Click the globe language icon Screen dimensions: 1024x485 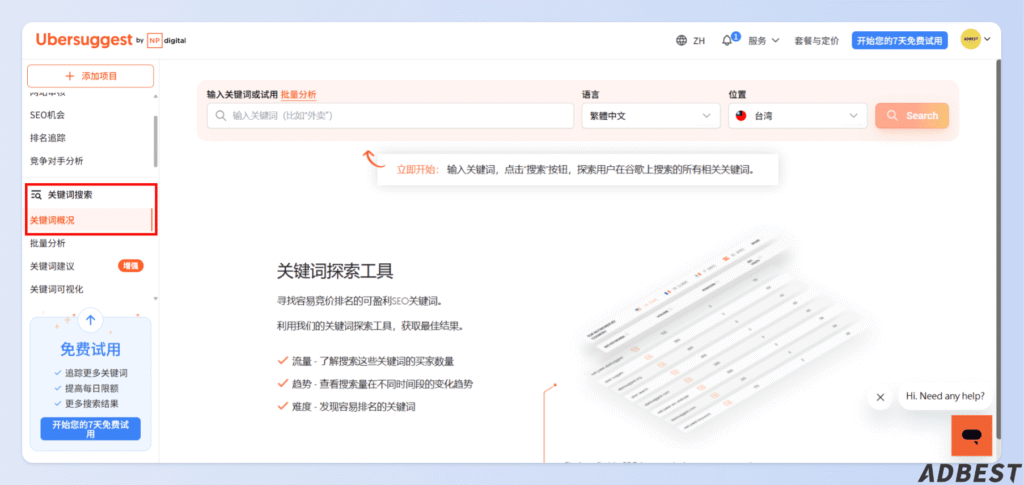[x=681, y=40]
